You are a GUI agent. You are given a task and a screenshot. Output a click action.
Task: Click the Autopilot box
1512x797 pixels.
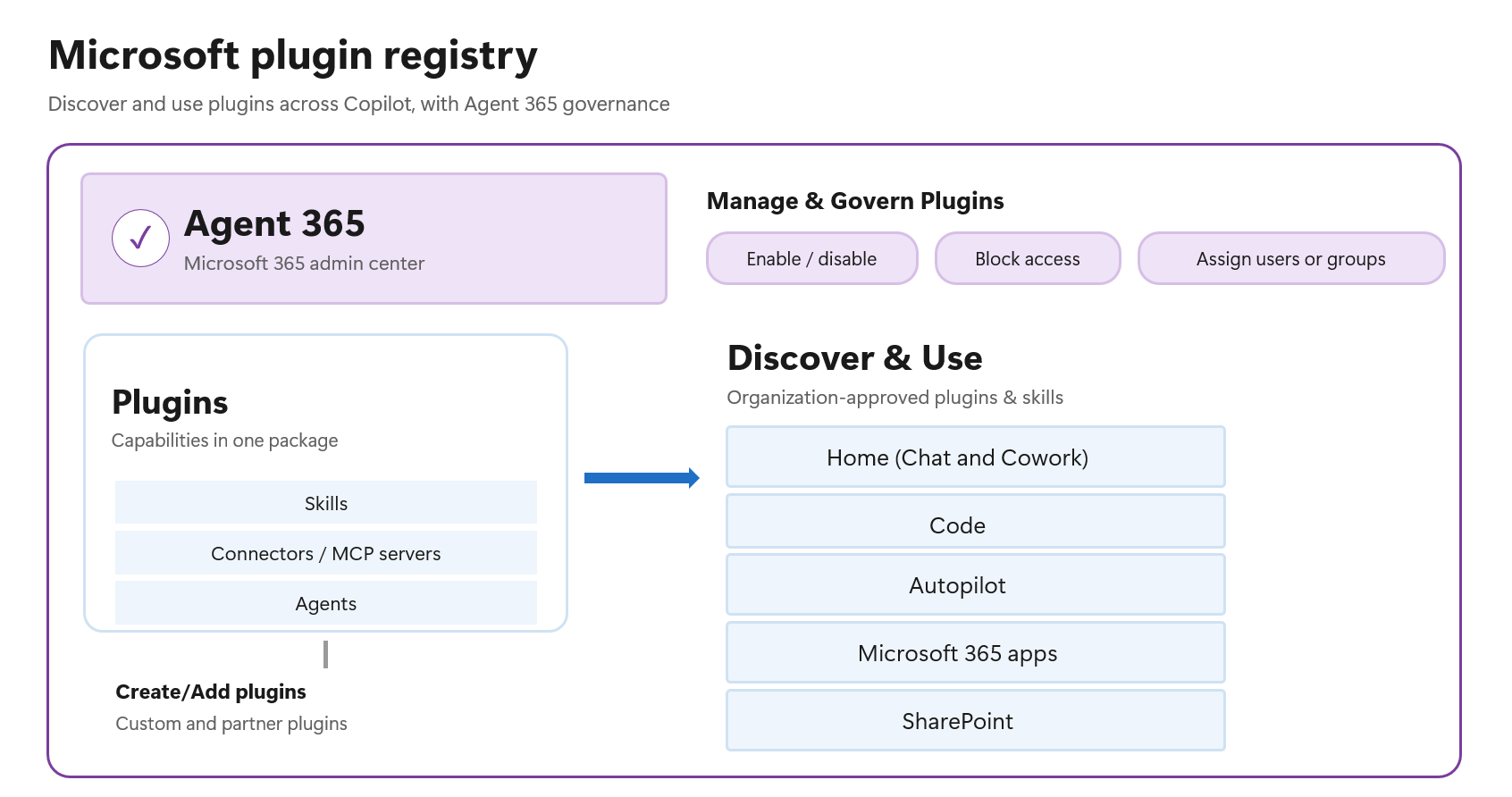pos(976,584)
